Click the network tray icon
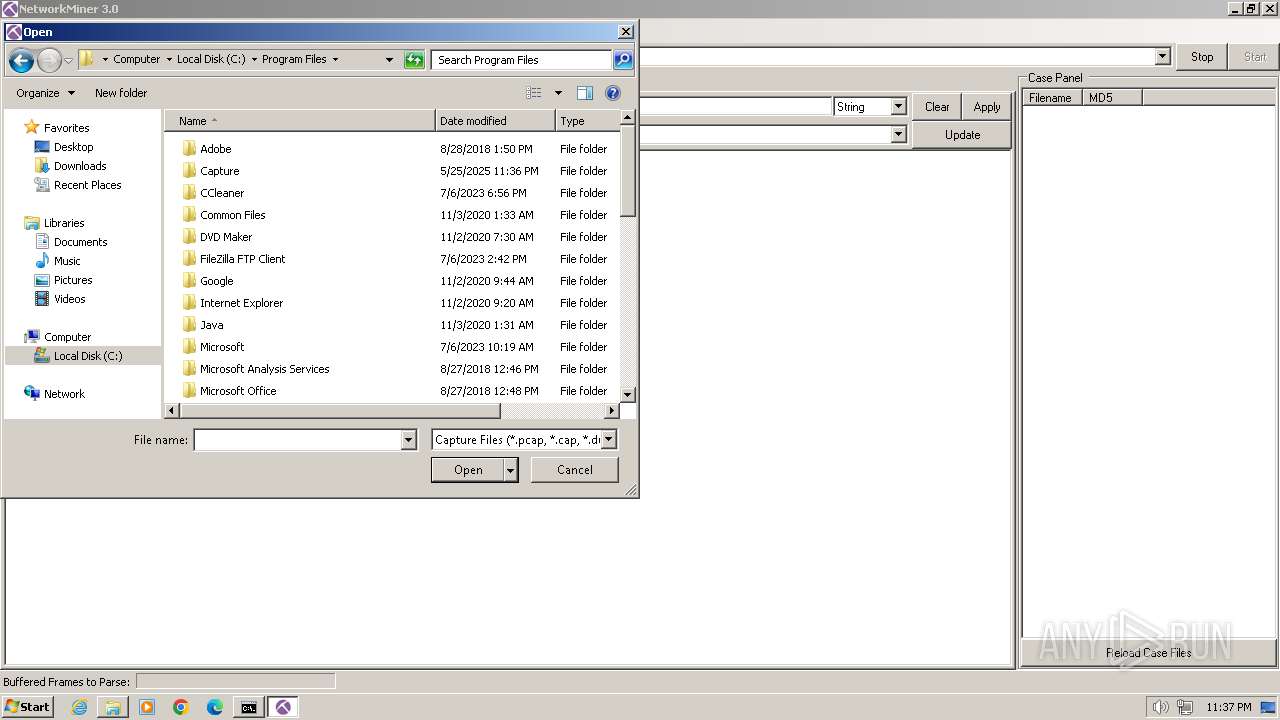 1185,707
